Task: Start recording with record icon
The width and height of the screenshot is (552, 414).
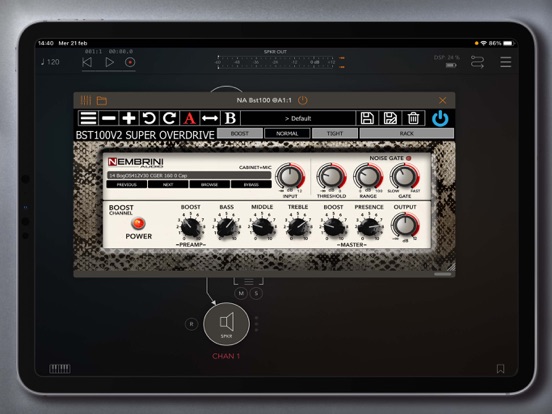Action: (x=130, y=62)
